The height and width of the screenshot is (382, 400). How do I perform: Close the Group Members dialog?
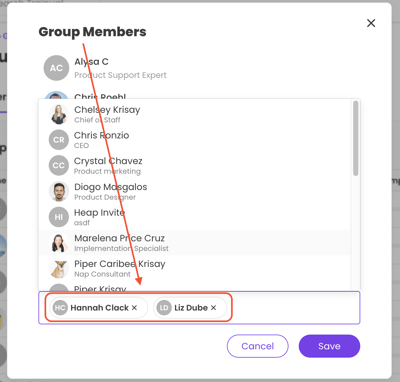coord(371,23)
